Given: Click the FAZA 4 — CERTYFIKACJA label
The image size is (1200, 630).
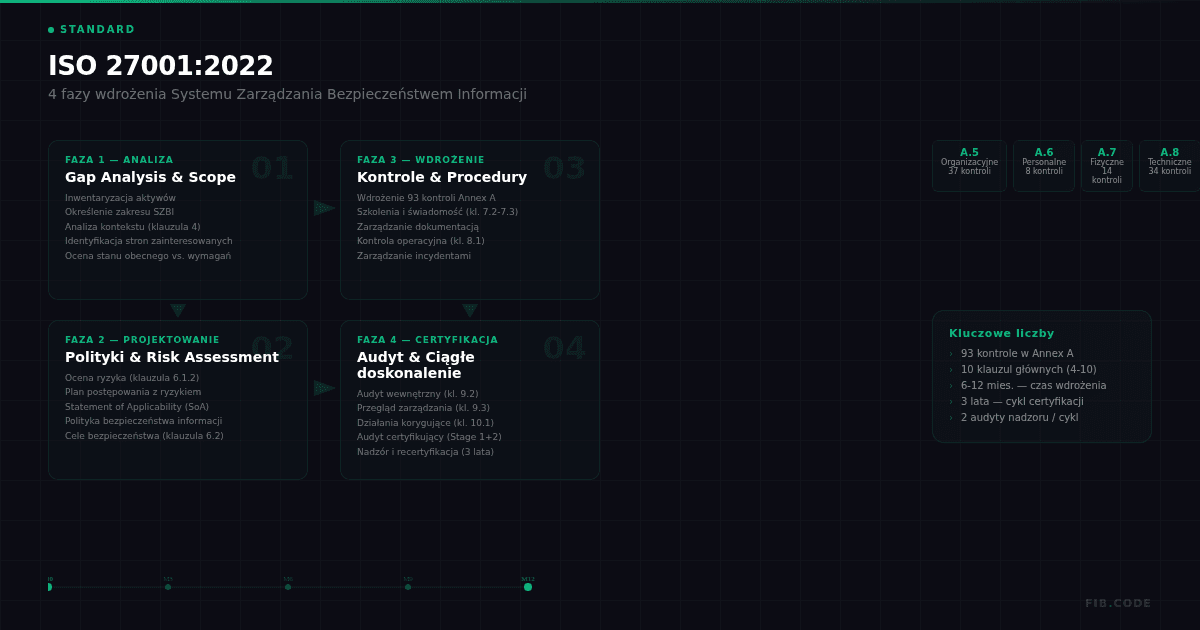Looking at the screenshot, I should 427,340.
